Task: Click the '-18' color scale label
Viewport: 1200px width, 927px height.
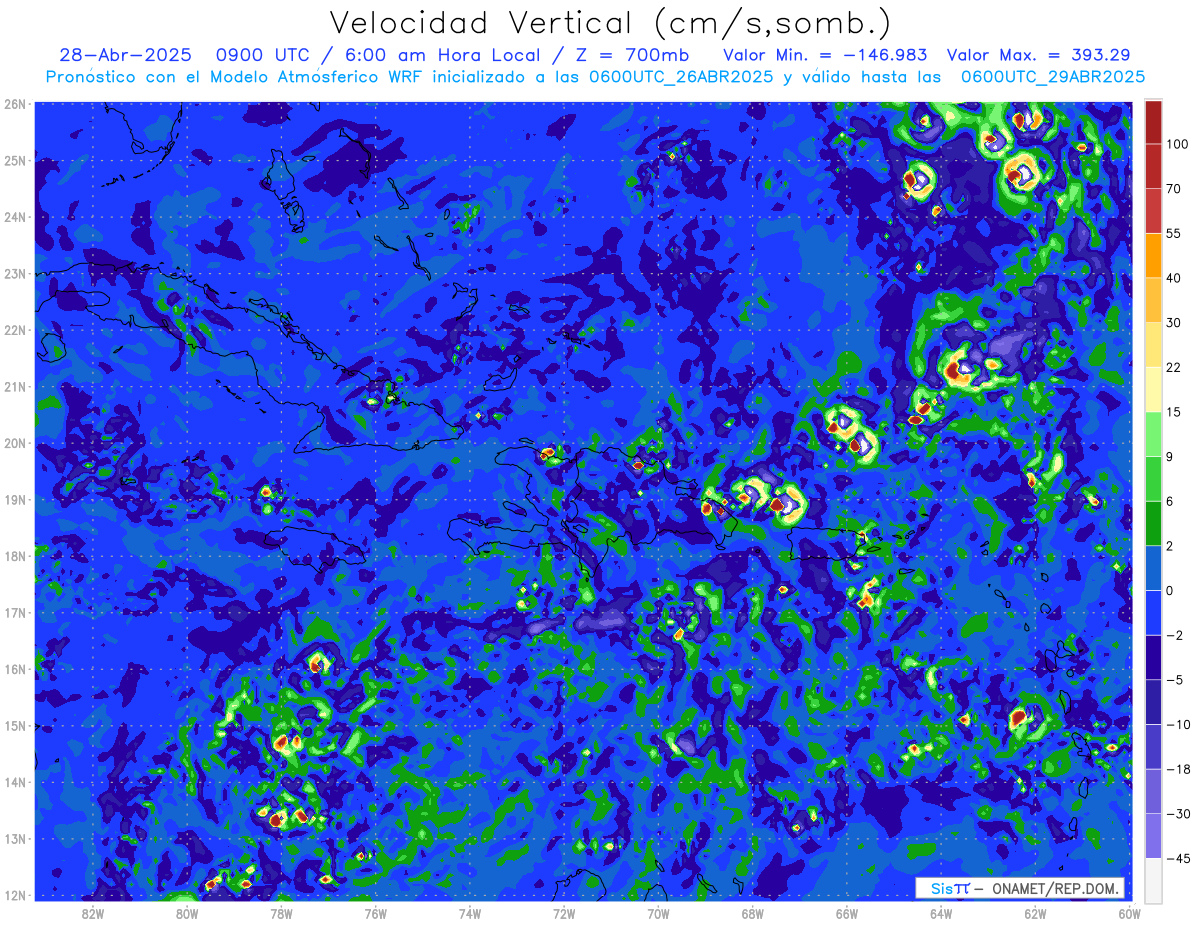Action: pyautogui.click(x=1177, y=768)
